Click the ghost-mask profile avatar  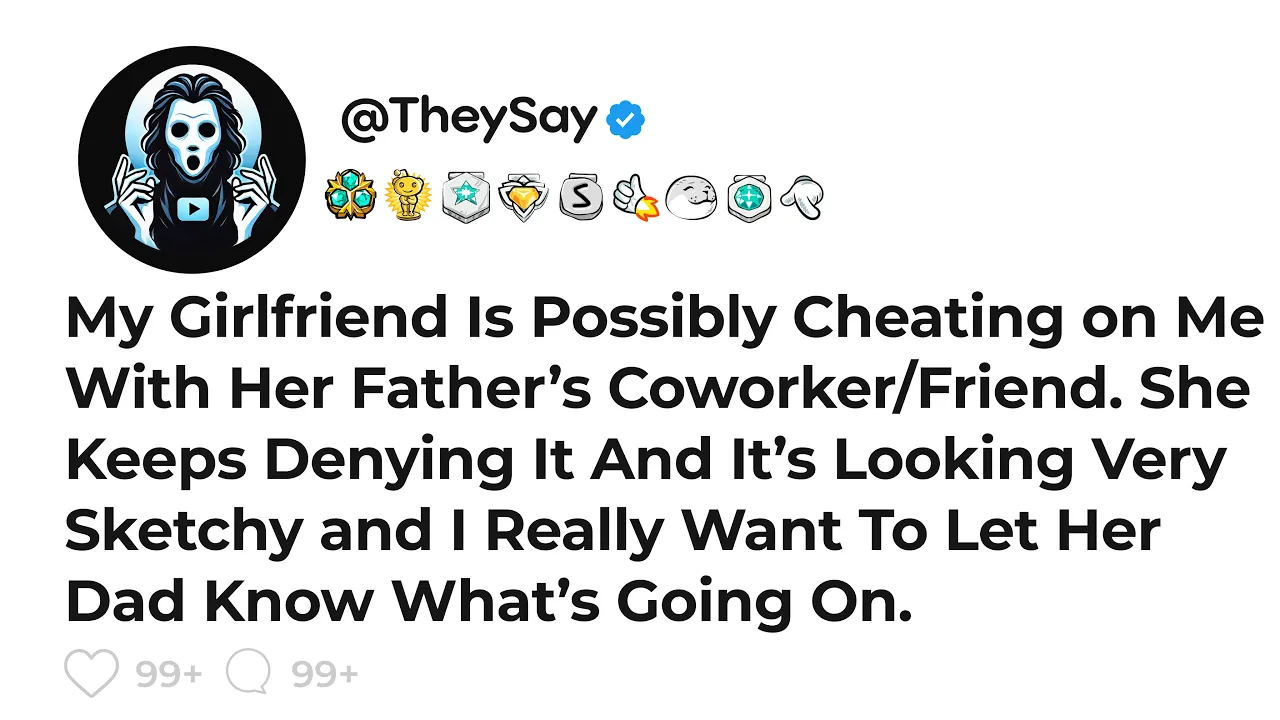(x=191, y=158)
